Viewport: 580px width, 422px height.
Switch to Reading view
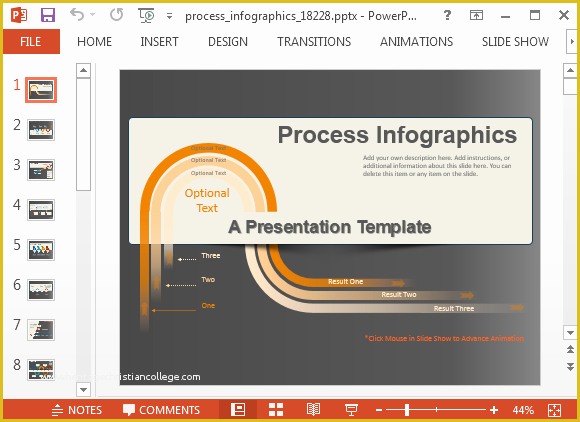tap(313, 410)
